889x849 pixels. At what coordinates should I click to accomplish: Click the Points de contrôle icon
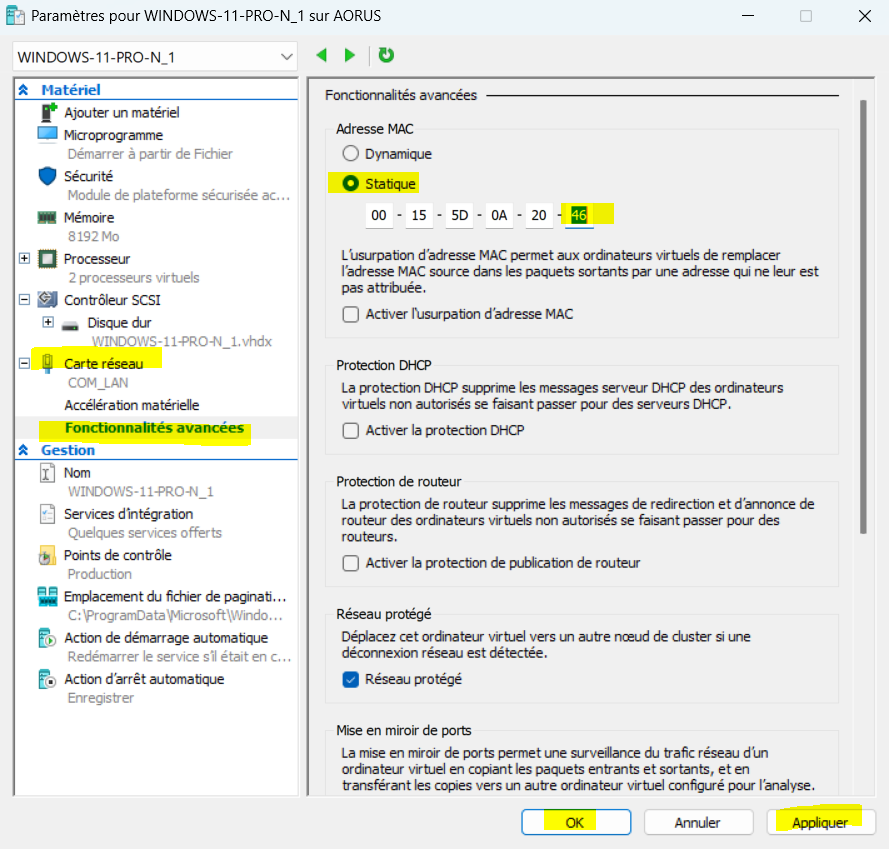(48, 555)
